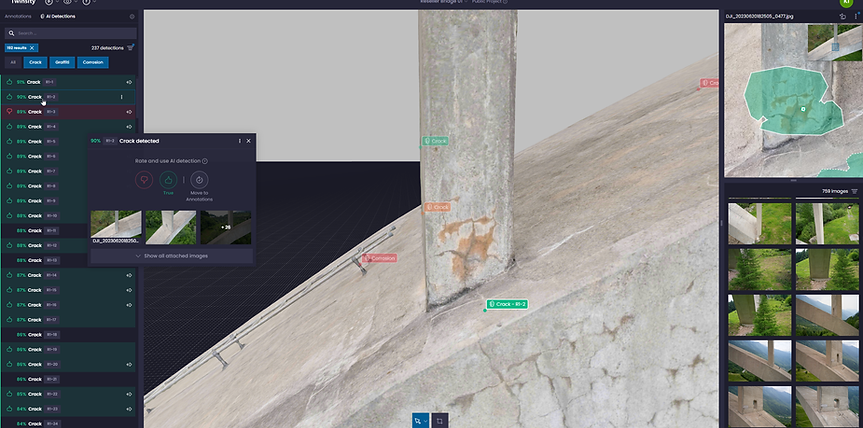Click the white marker dot in the image mask
Image resolution: width=863 pixels, height=428 pixels.
[803, 109]
